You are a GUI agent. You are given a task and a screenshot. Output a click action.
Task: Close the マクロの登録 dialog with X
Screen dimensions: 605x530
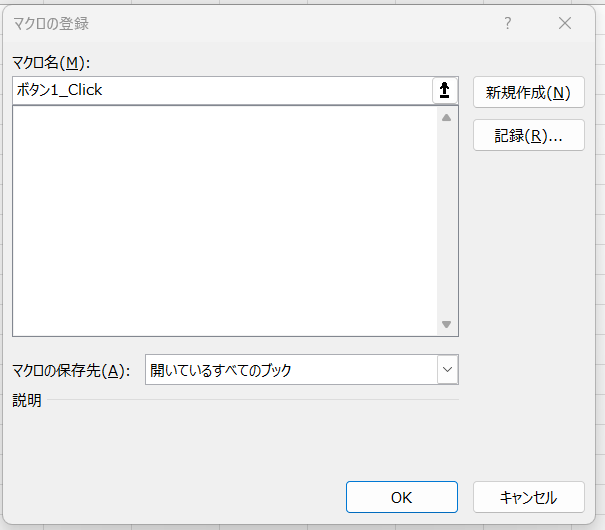click(x=565, y=23)
